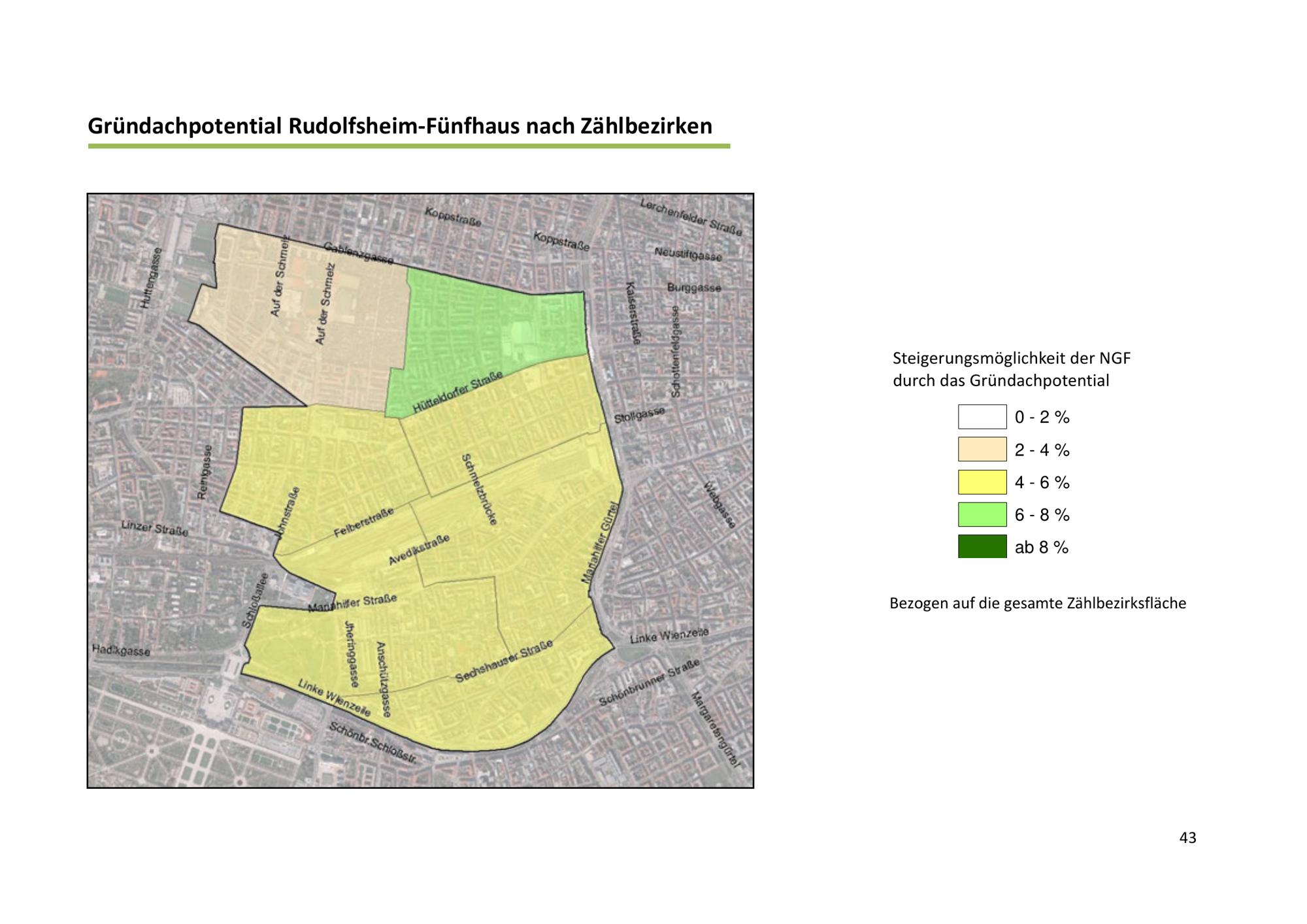Click the 0 - 2 % white legend swatch

982,417
